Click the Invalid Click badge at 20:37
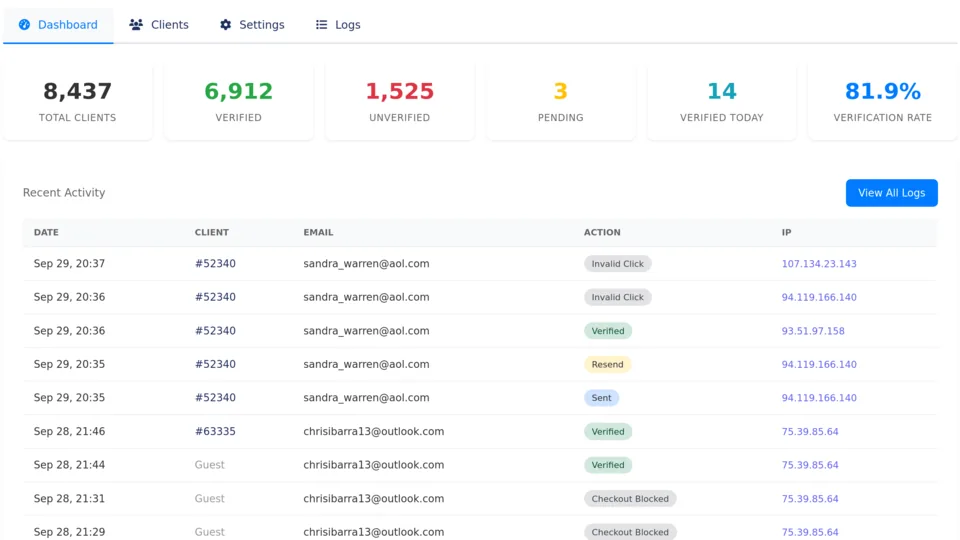The image size is (960, 540). [617, 264]
